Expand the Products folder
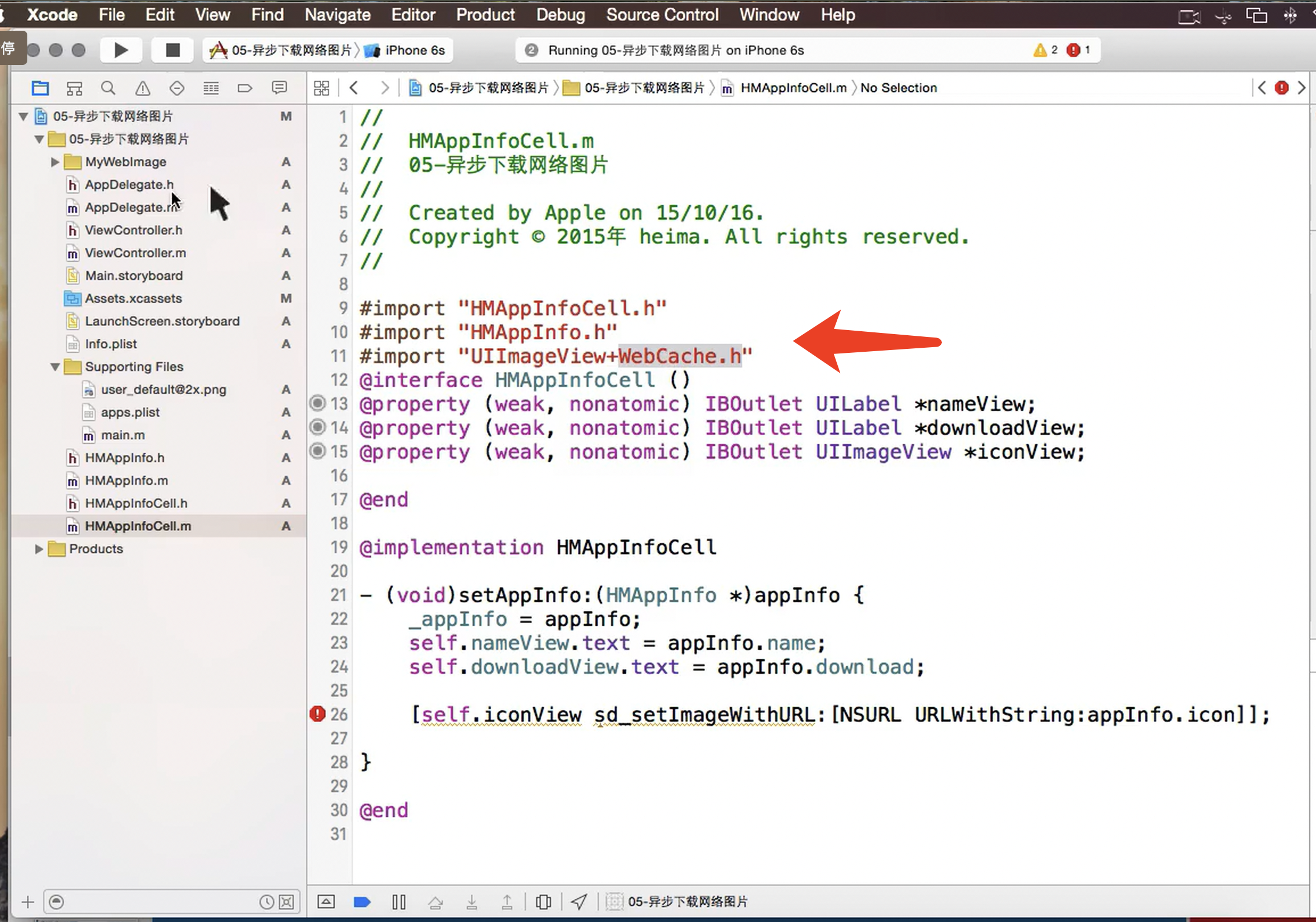Image resolution: width=1316 pixels, height=922 pixels. (x=39, y=549)
